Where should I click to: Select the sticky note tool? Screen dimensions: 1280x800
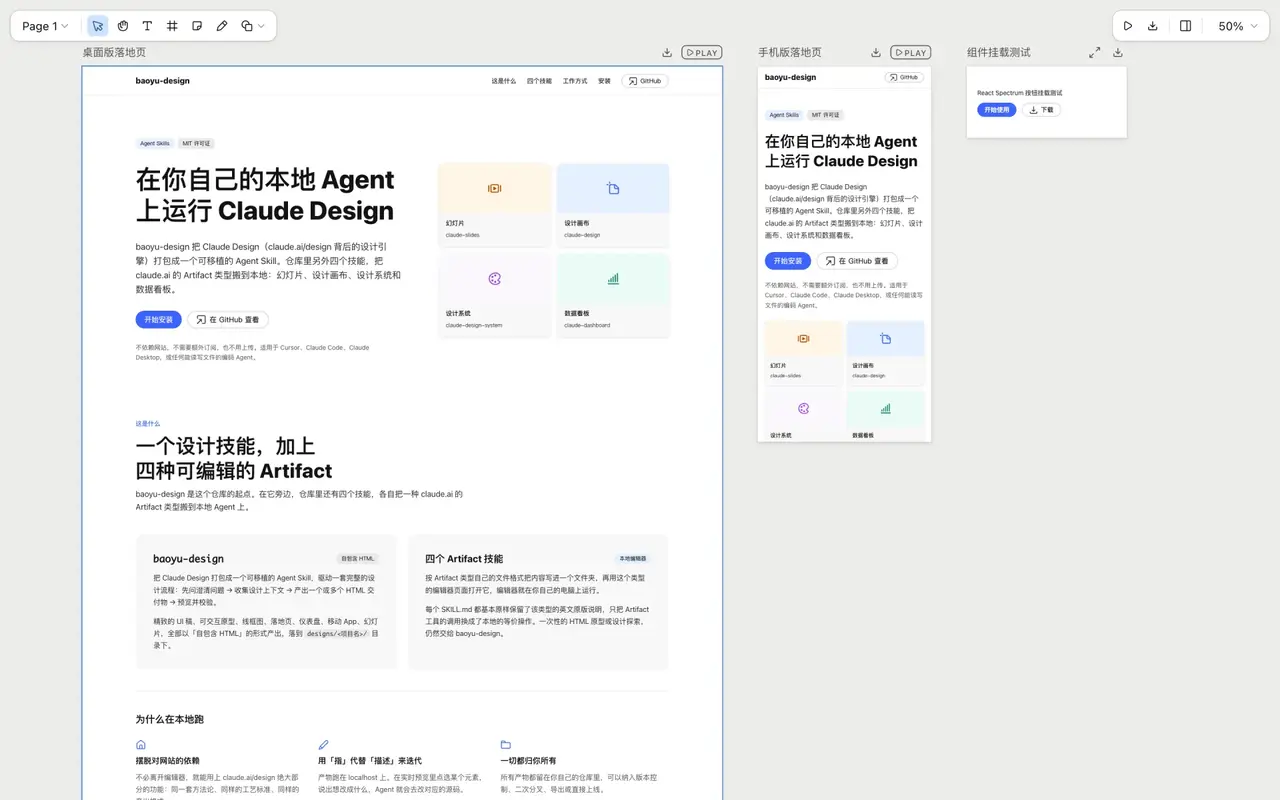[x=197, y=26]
